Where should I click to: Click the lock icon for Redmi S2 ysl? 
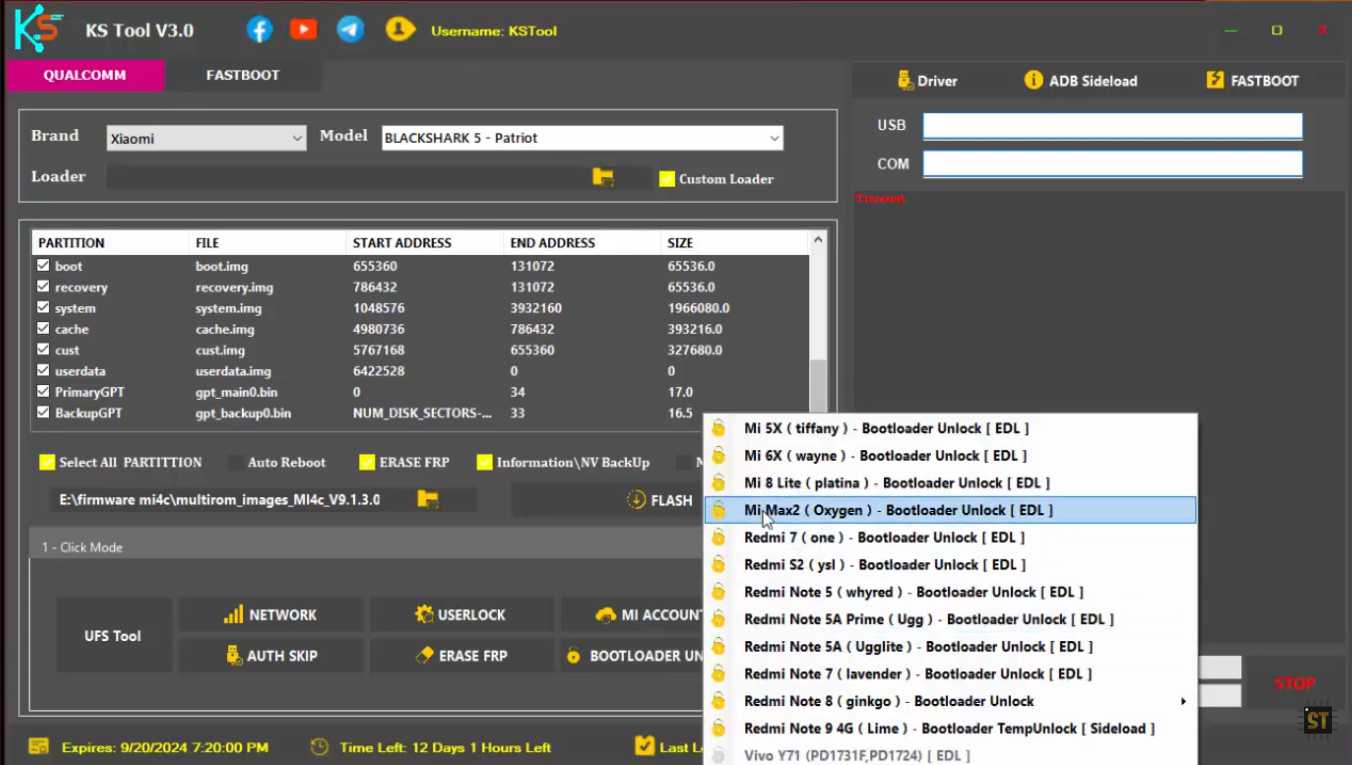point(718,565)
